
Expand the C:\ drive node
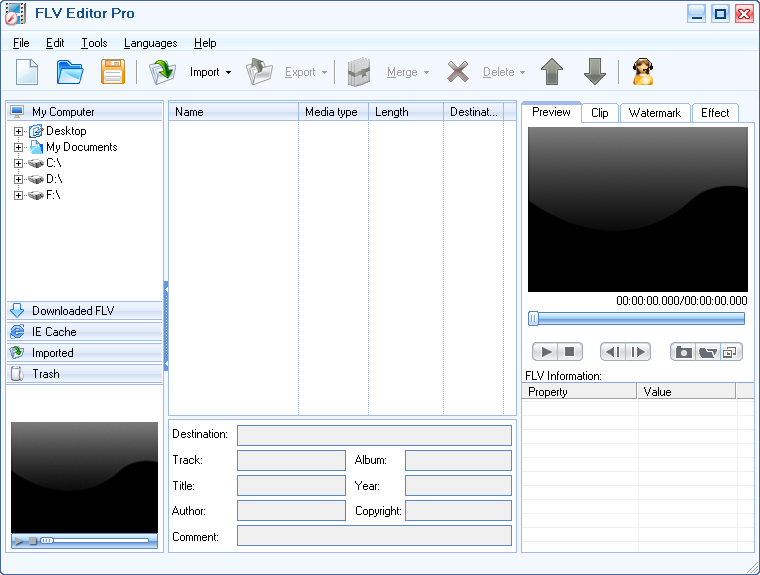point(18,163)
